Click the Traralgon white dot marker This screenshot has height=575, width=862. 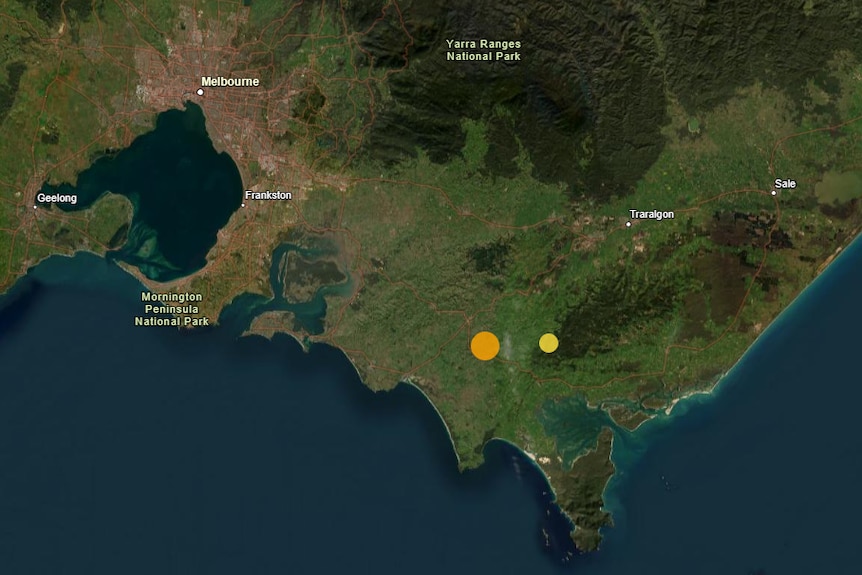point(628,224)
